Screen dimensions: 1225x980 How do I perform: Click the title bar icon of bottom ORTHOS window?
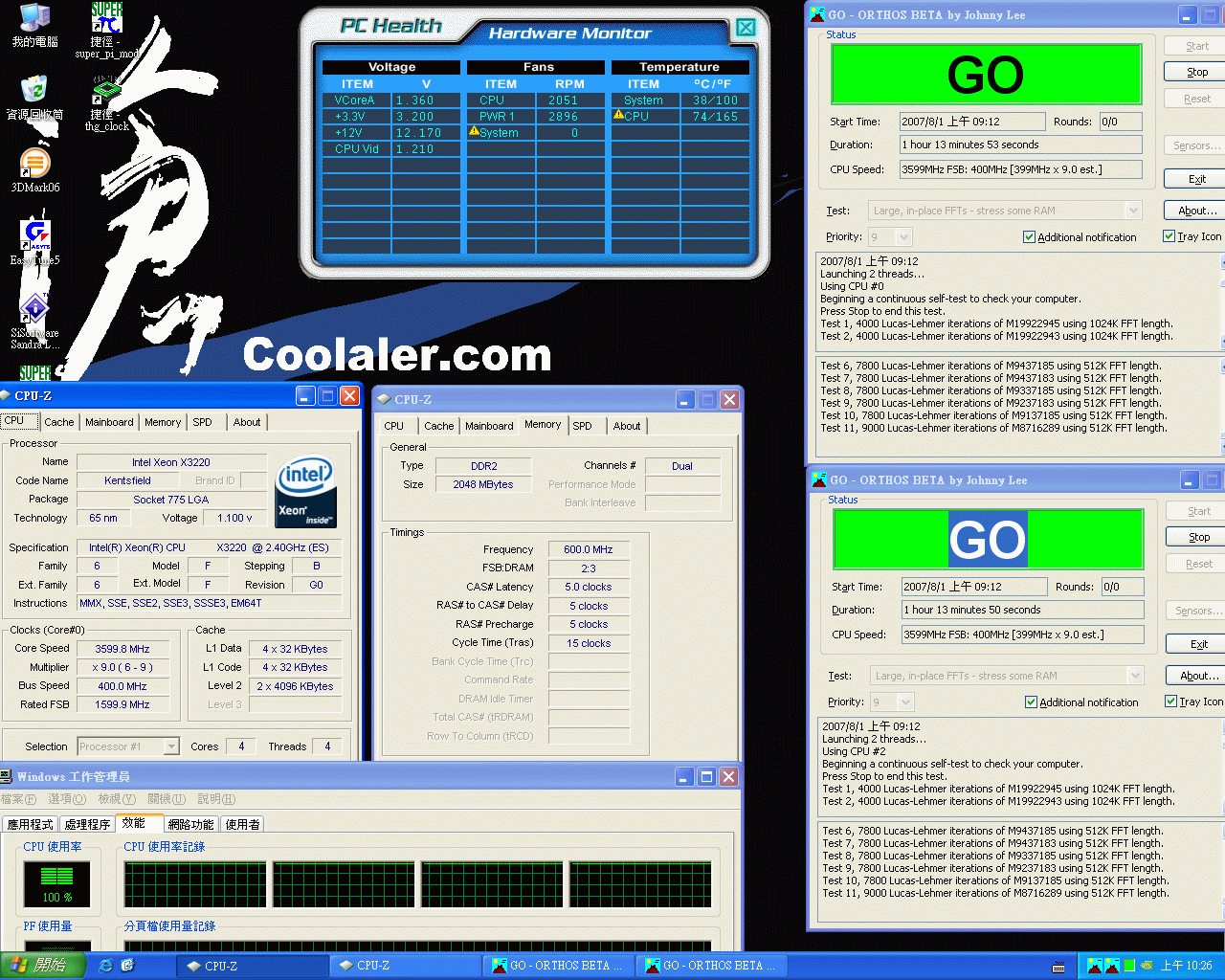coord(819,479)
